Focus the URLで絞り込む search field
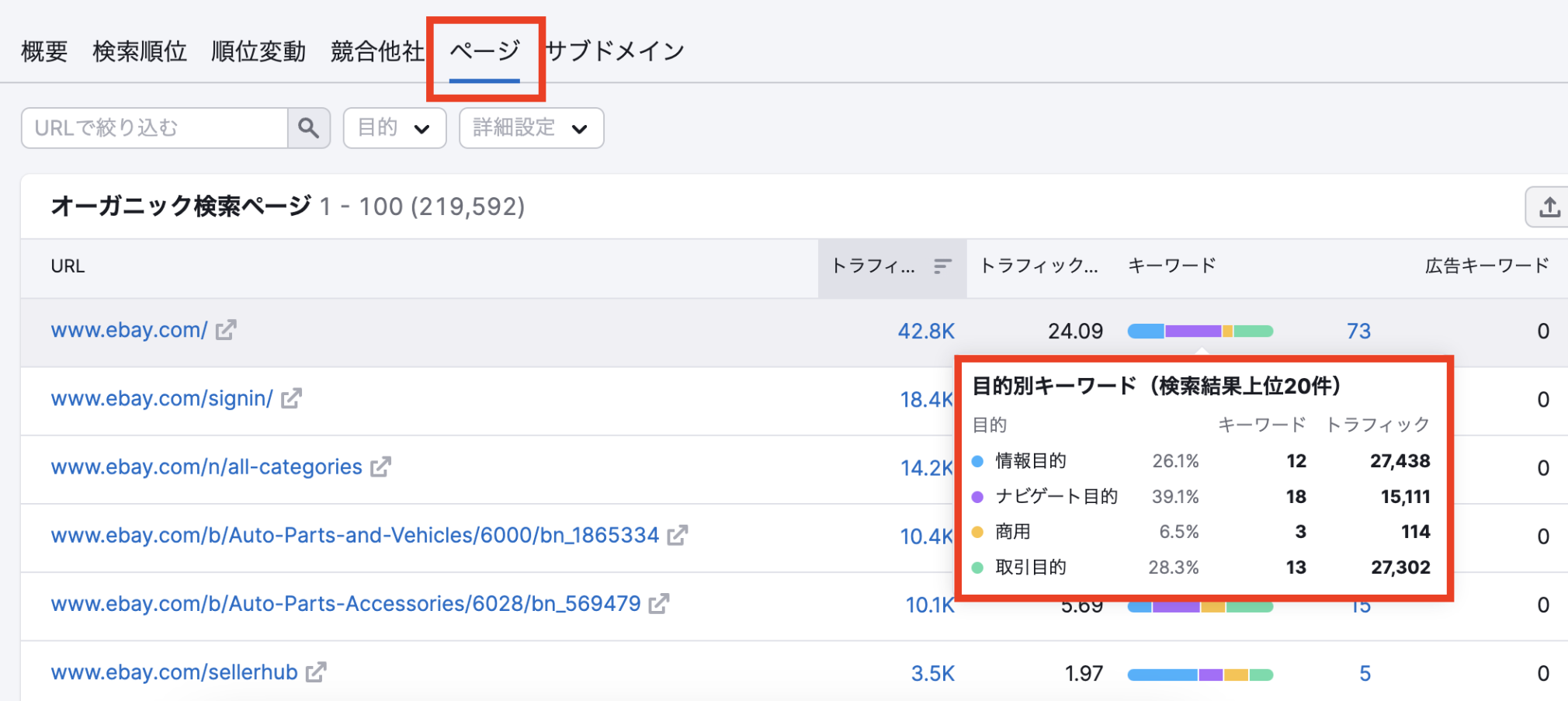 [154, 128]
